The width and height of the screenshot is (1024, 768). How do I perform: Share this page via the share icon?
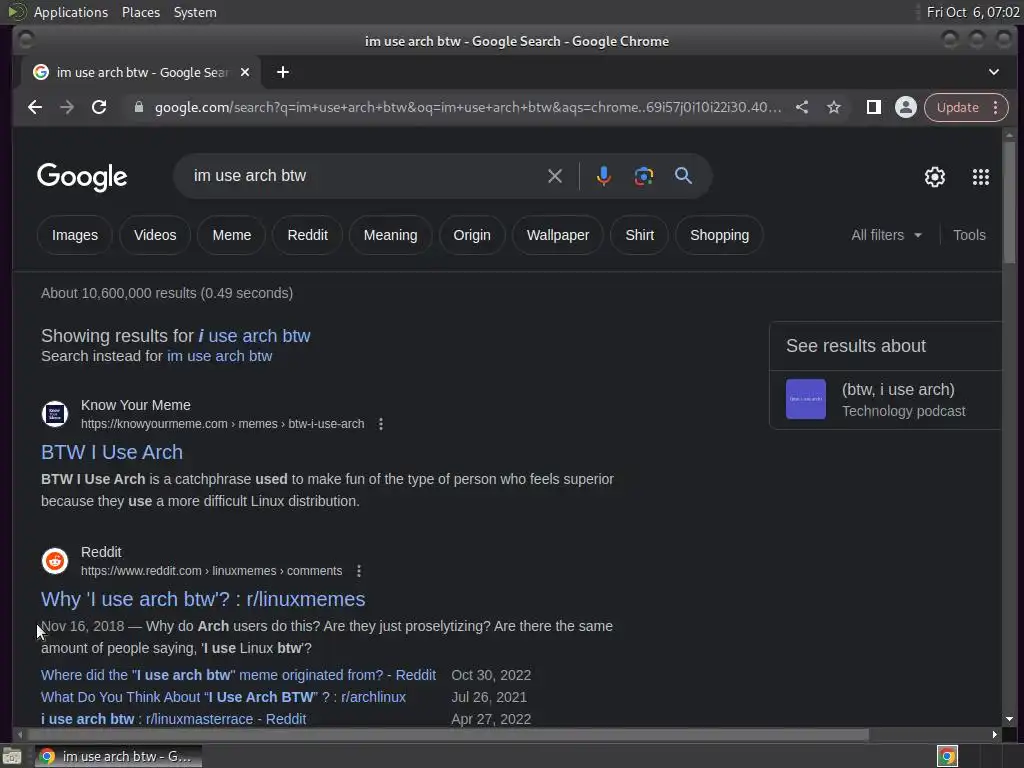[802, 107]
